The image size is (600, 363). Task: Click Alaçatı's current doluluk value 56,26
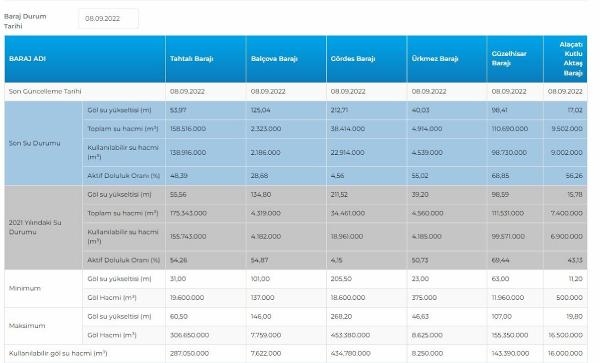(x=574, y=176)
